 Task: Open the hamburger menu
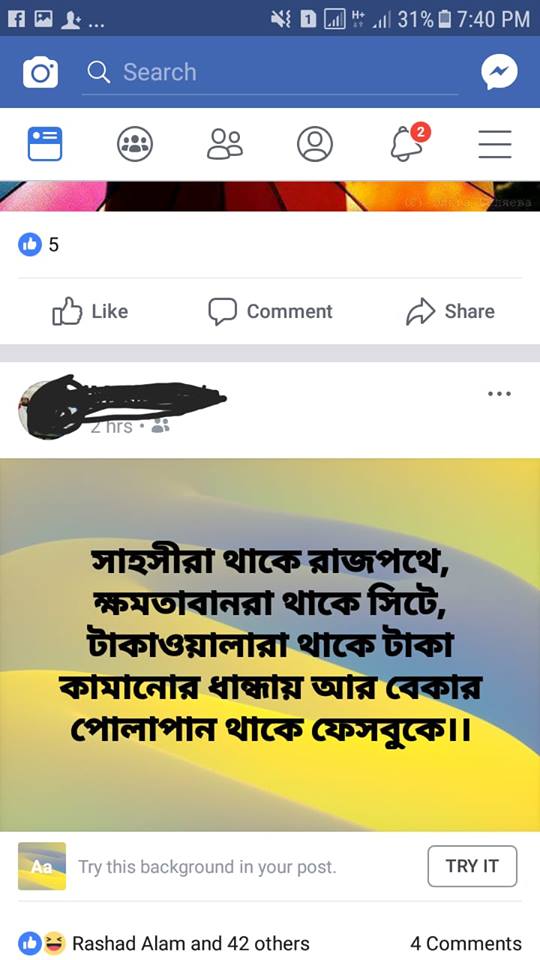tap(495, 144)
